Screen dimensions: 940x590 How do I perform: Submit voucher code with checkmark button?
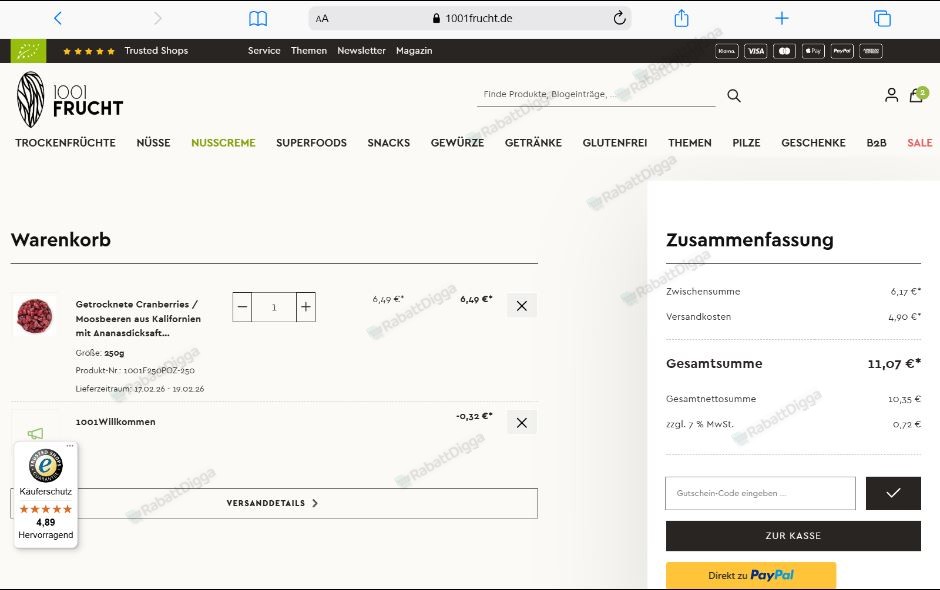[893, 493]
